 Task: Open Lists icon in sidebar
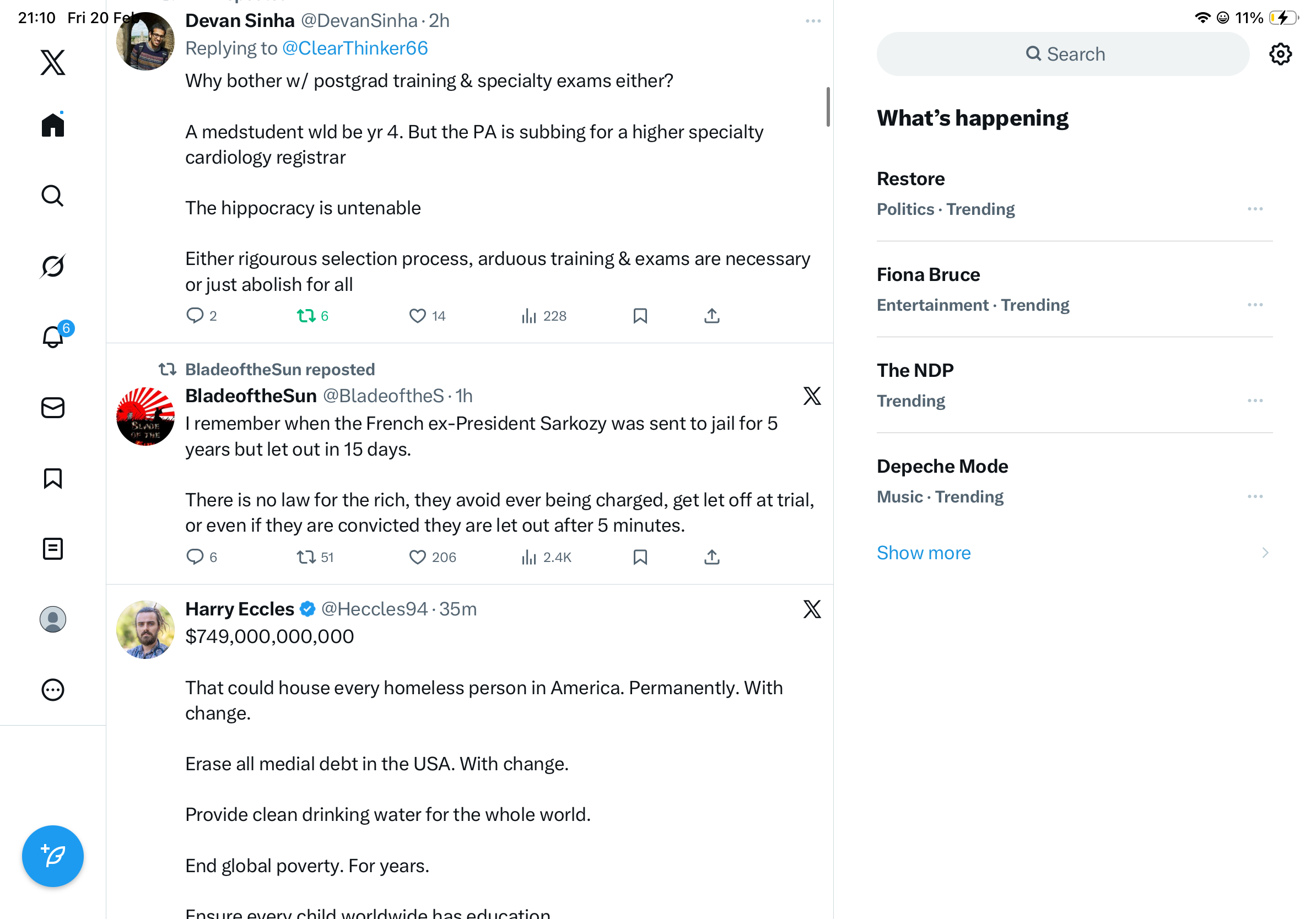point(53,549)
